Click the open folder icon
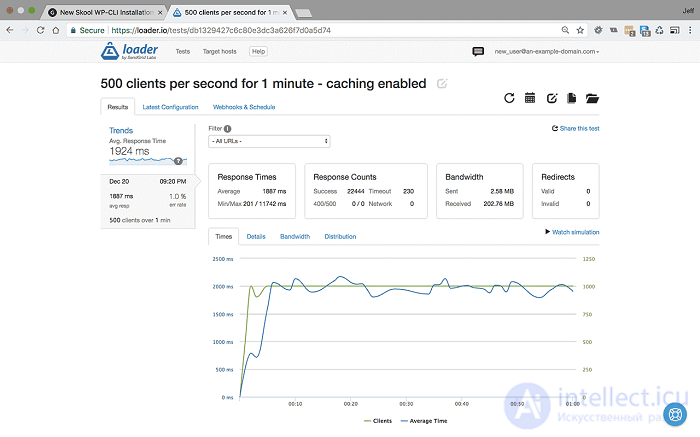 coord(592,98)
